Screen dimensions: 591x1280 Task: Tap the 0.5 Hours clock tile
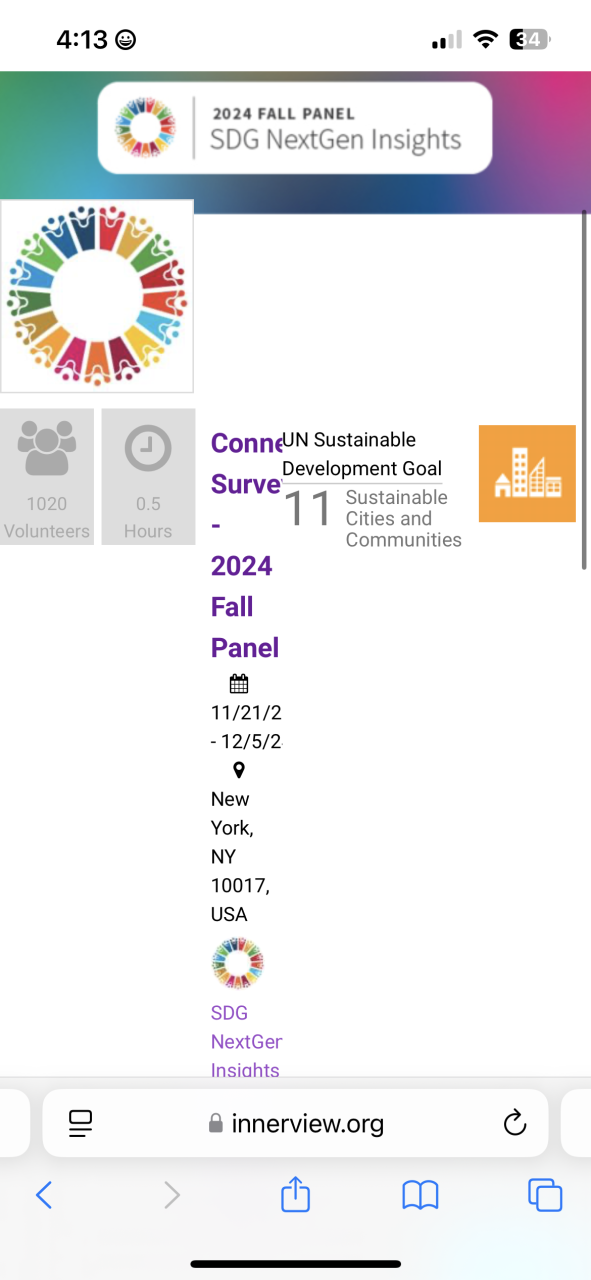point(148,476)
